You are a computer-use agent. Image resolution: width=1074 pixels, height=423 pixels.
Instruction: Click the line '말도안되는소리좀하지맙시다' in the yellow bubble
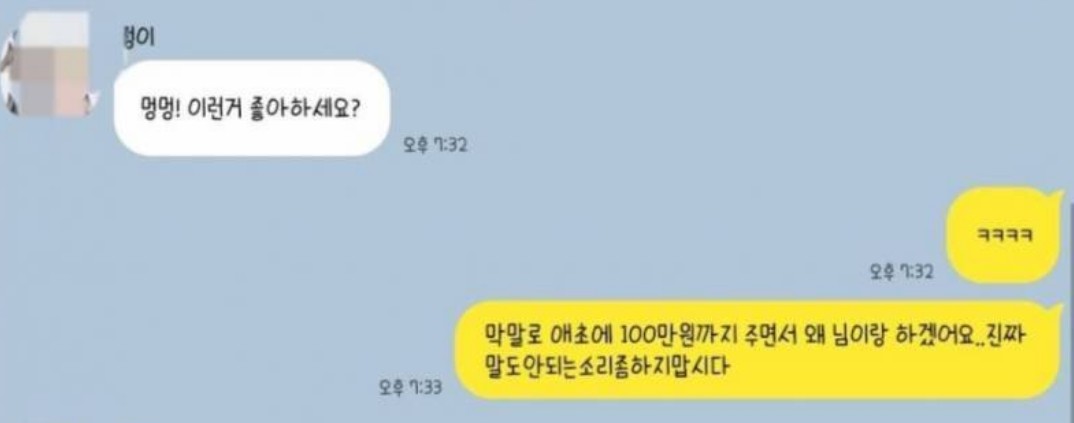pyautogui.click(x=604, y=368)
